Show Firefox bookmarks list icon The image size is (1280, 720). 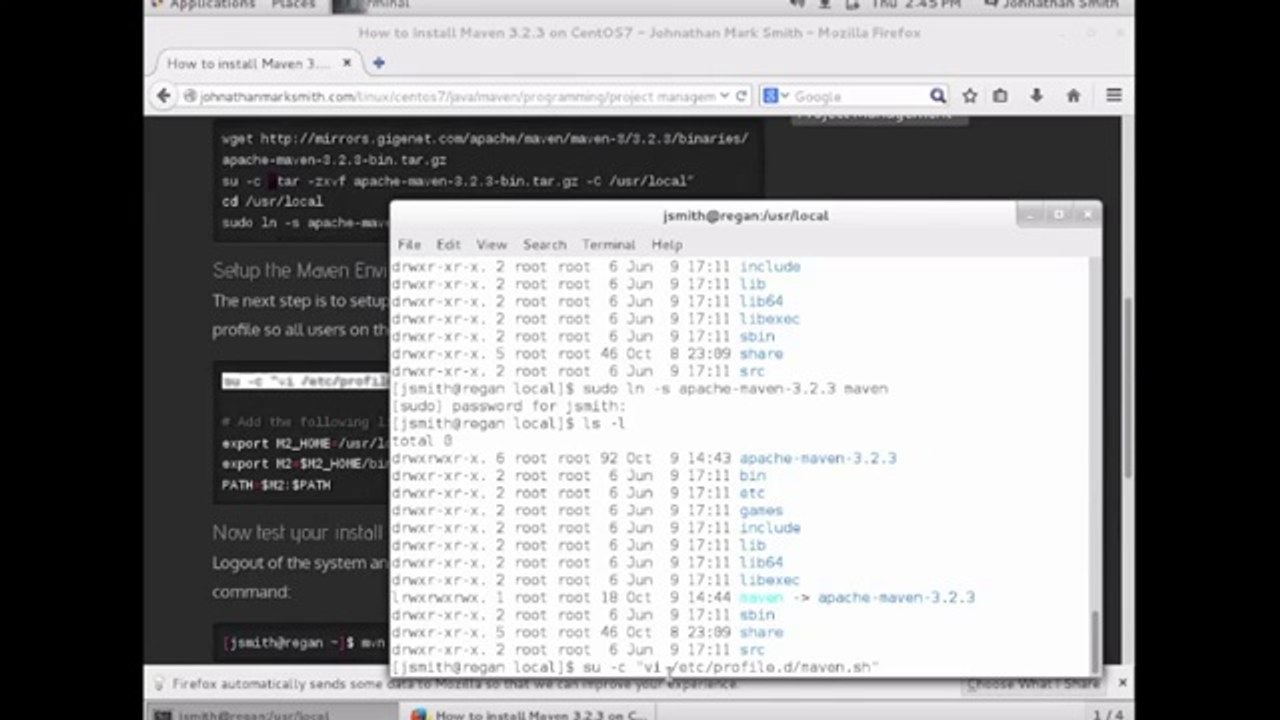1000,96
